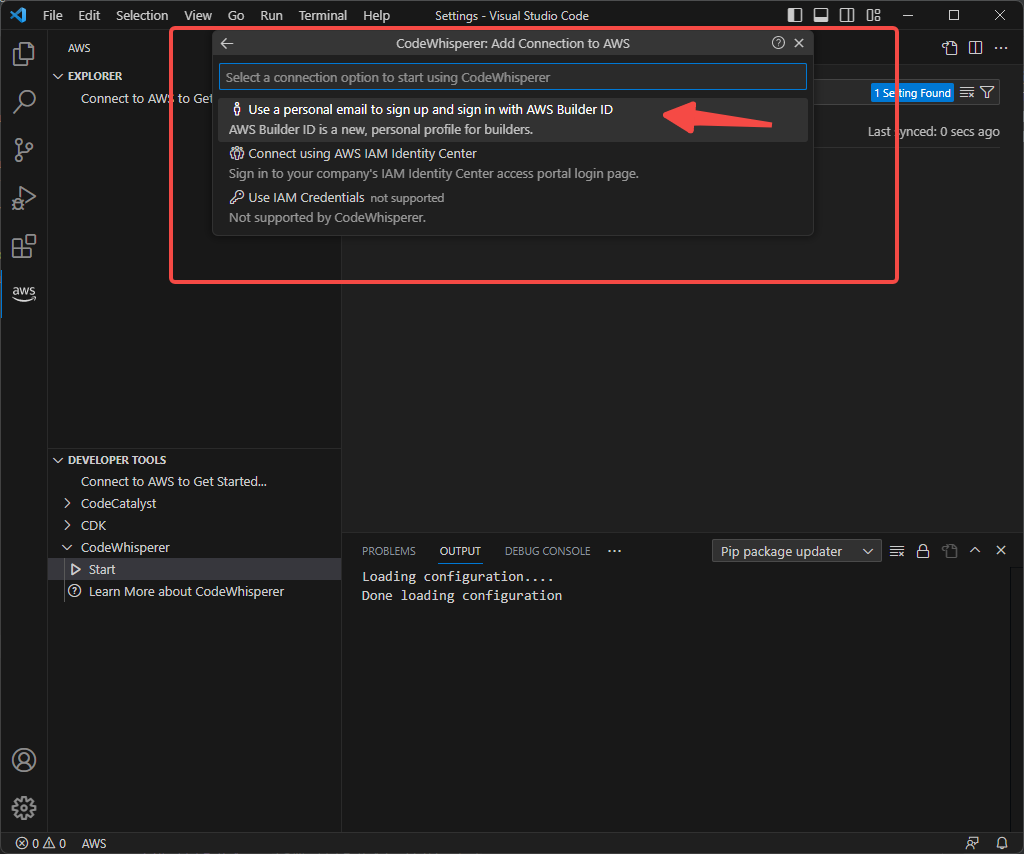Split the editor to the right

pos(975,48)
